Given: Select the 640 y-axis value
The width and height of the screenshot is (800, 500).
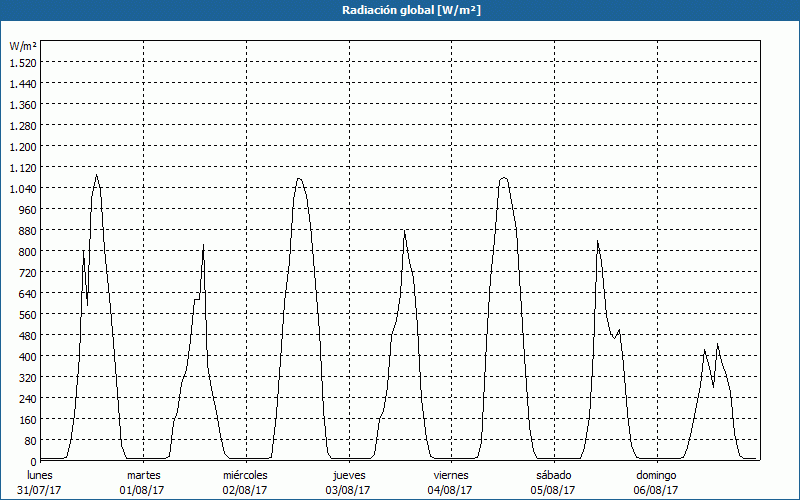Looking at the screenshot, I should click(28, 293).
